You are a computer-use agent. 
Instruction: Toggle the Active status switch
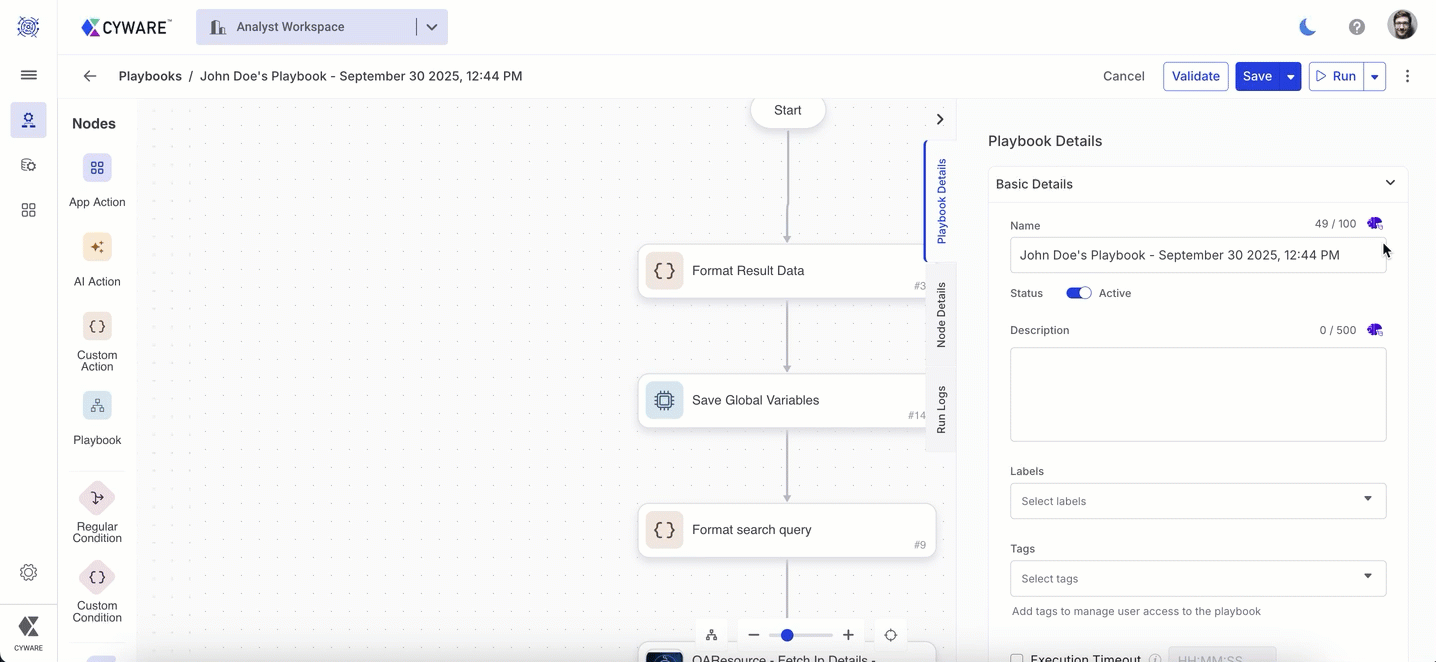(1078, 293)
